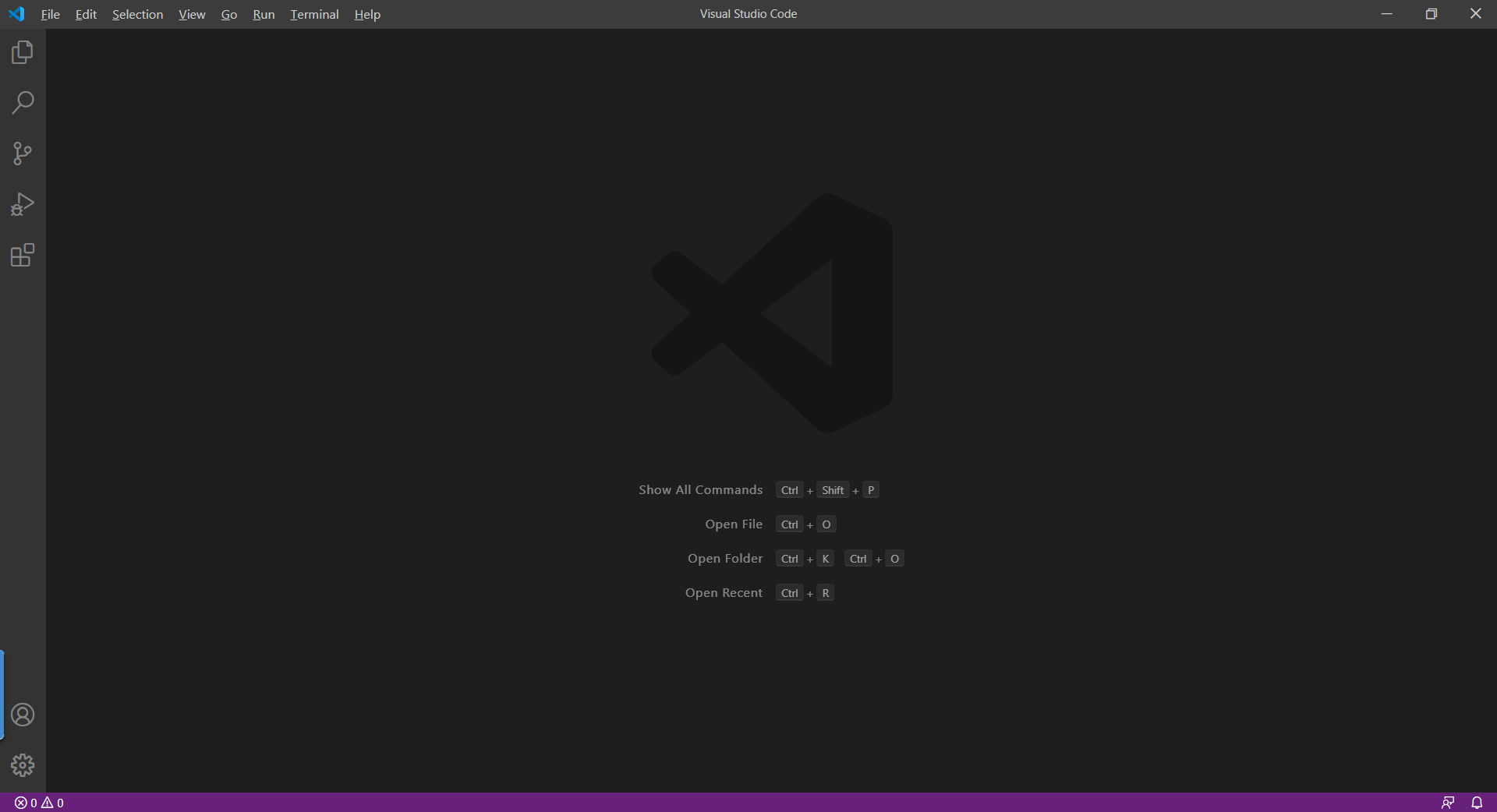Screen dimensions: 1497x812
Task: Click the Show All Commands label
Action: 701,490
